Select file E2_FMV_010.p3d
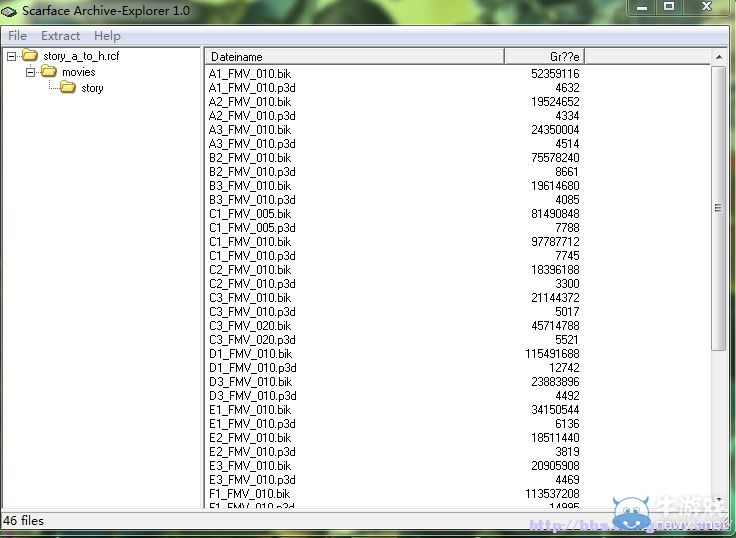736x538 pixels. 252,452
